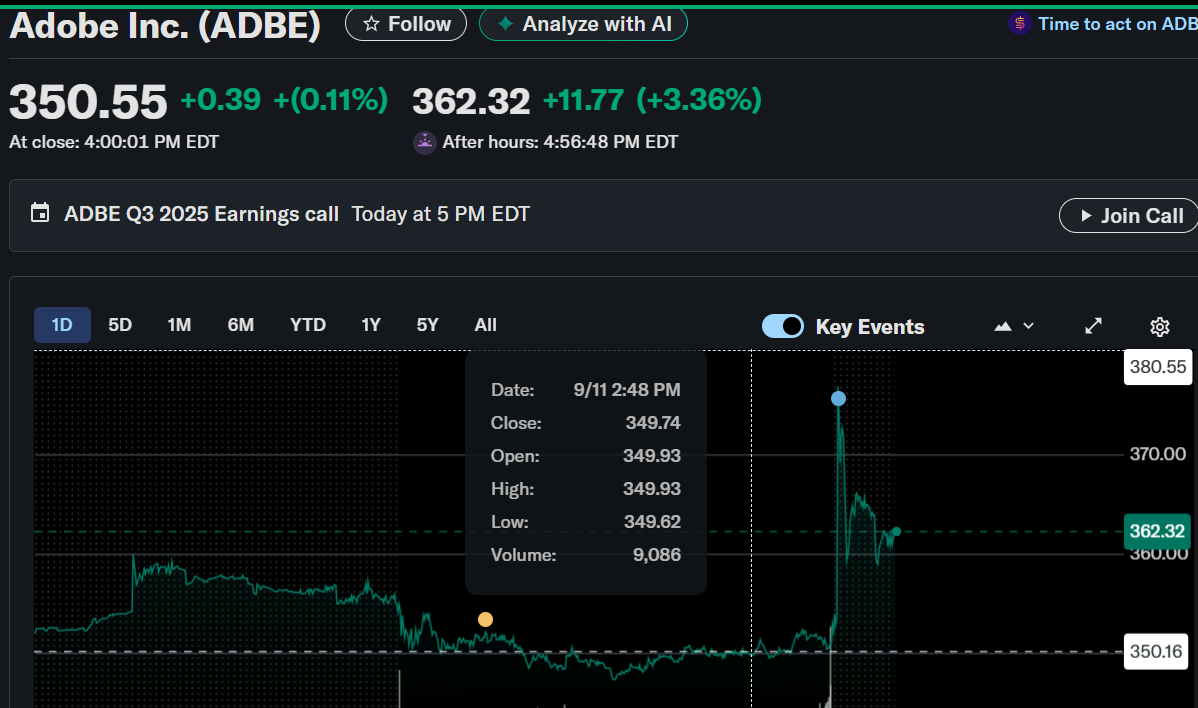Viewport: 1198px width, 708px height.
Task: Click the play icon in Join Call
Action: point(1086,215)
